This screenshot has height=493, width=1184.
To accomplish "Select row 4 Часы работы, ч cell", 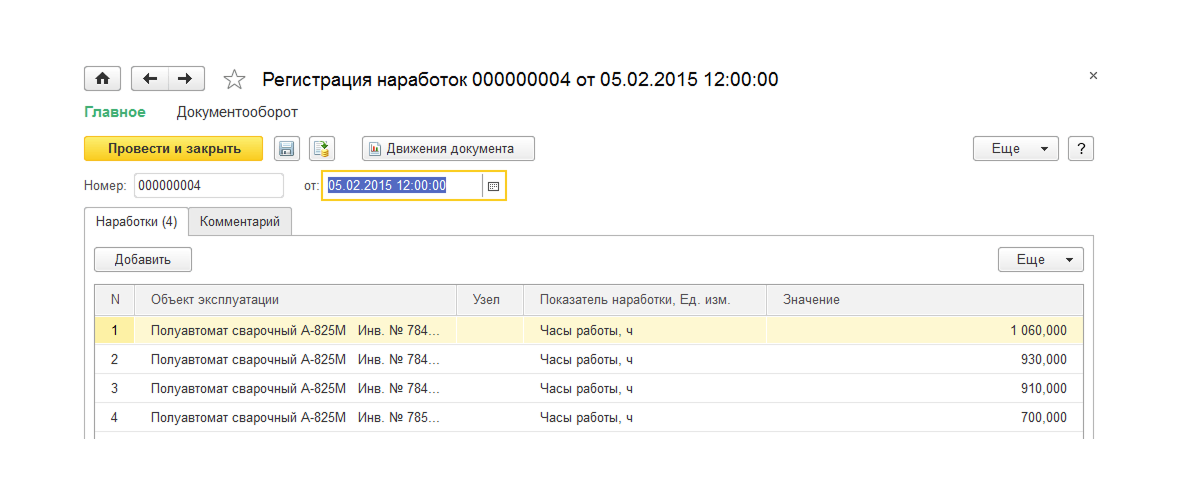I will [645, 417].
